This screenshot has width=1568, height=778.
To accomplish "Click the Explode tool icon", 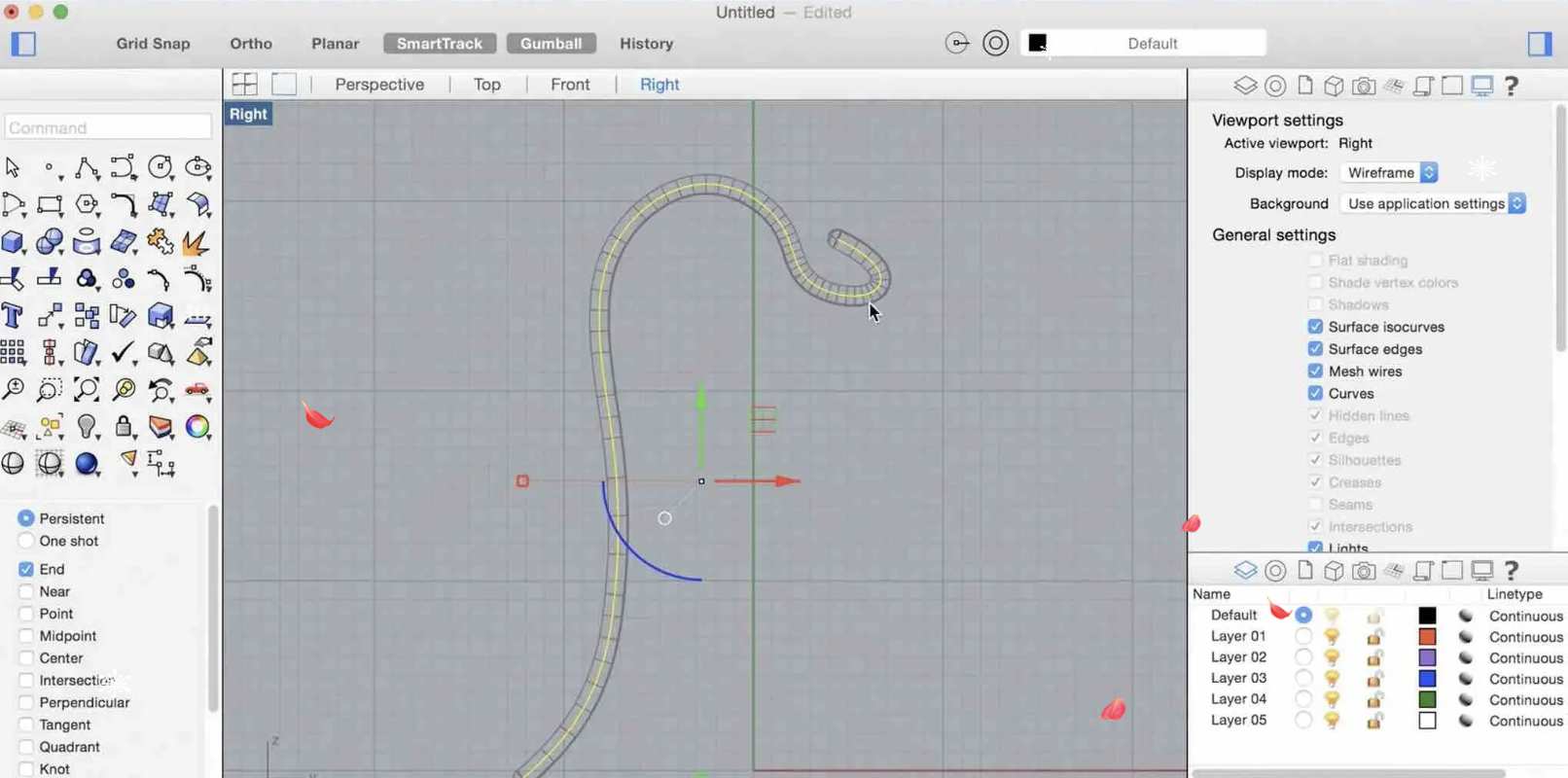I will tap(197, 242).
